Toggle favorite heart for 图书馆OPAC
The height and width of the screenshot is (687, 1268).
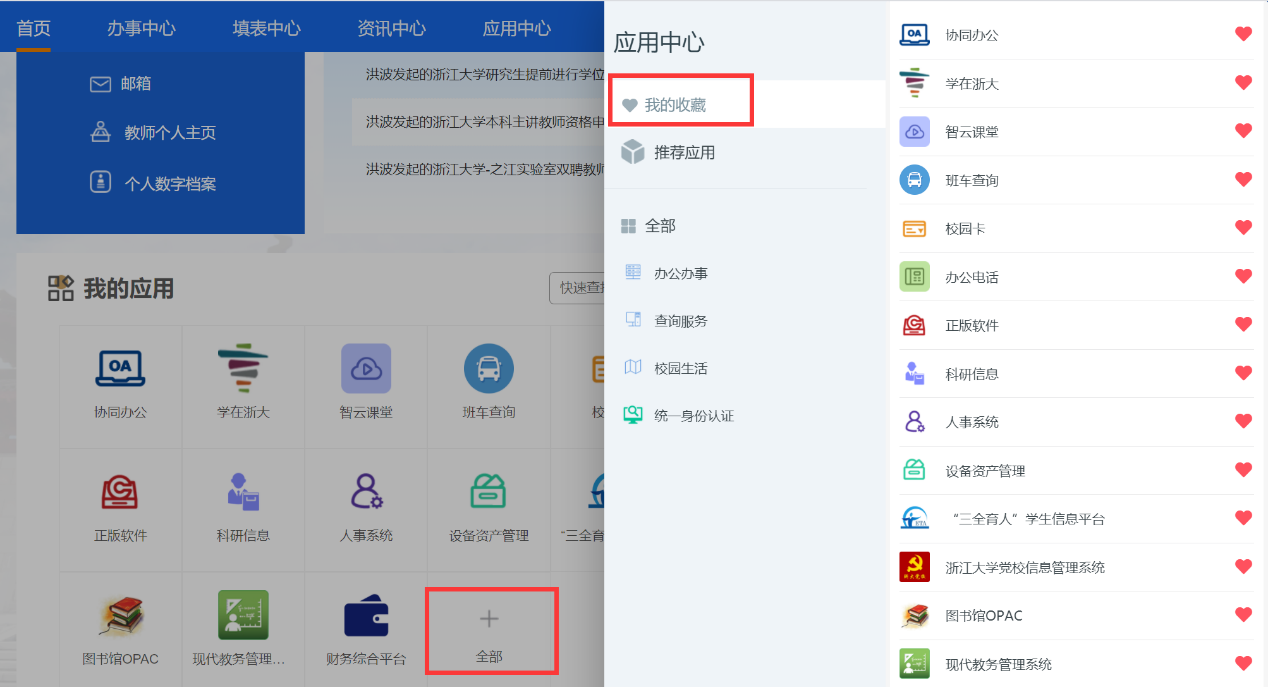pos(1243,614)
